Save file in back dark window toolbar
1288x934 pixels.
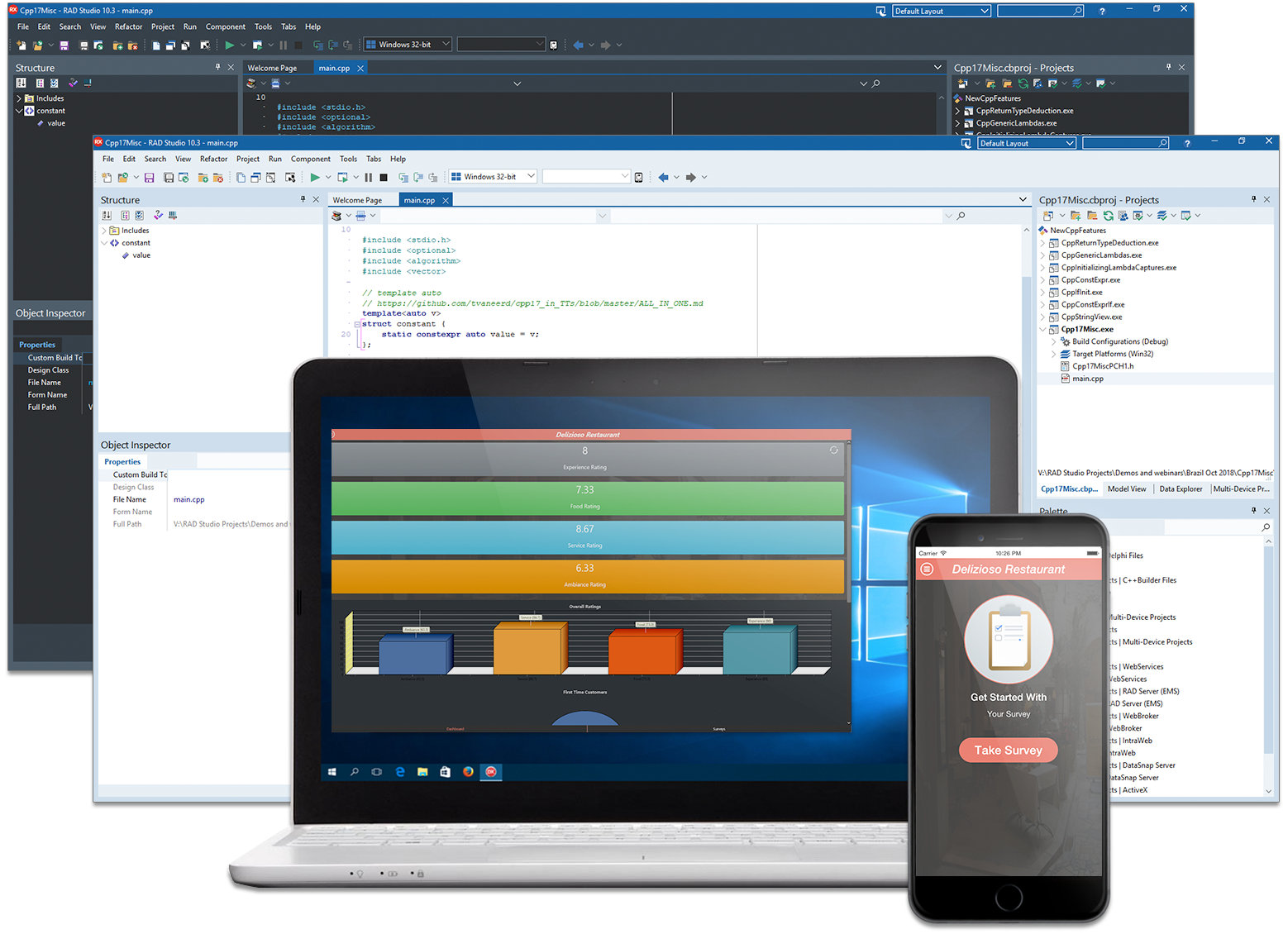(x=64, y=45)
